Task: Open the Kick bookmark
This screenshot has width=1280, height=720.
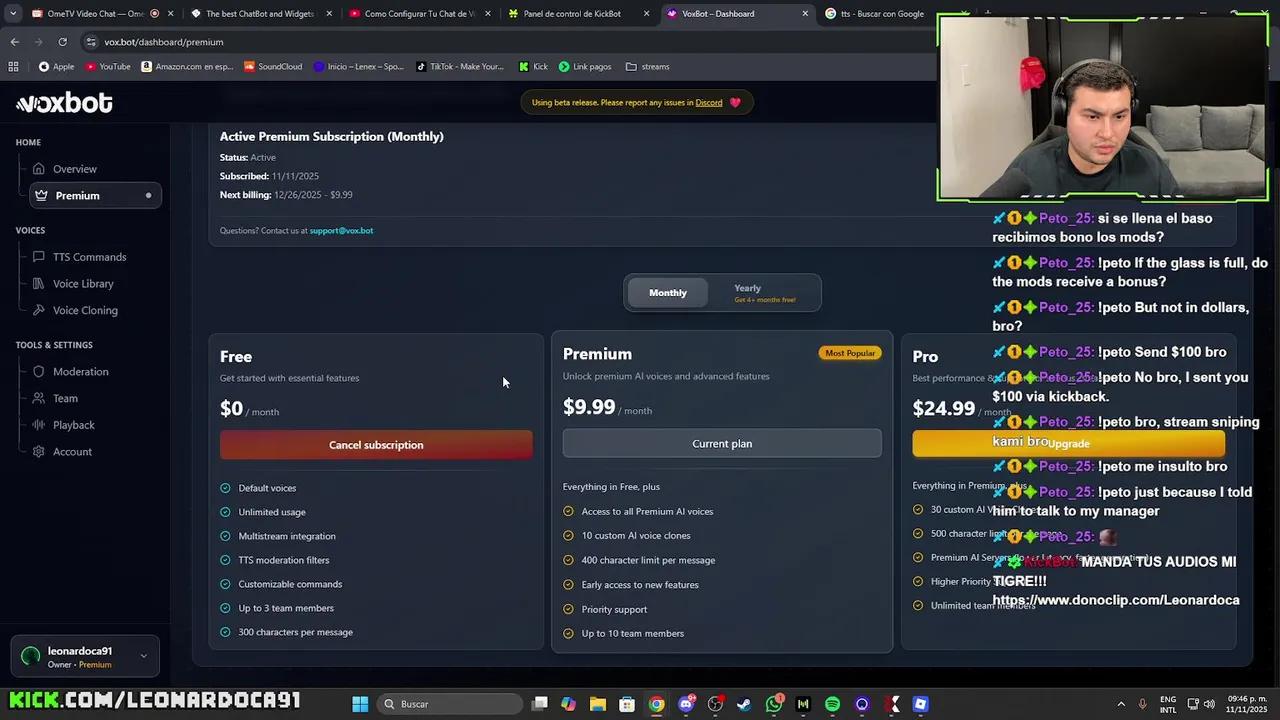Action: coord(533,67)
